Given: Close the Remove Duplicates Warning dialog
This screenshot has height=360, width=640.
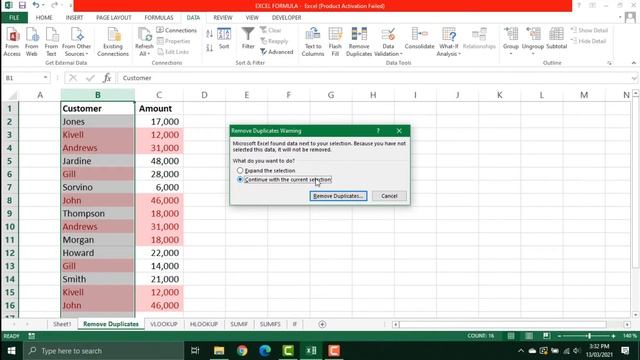Looking at the screenshot, I should pyautogui.click(x=399, y=131).
